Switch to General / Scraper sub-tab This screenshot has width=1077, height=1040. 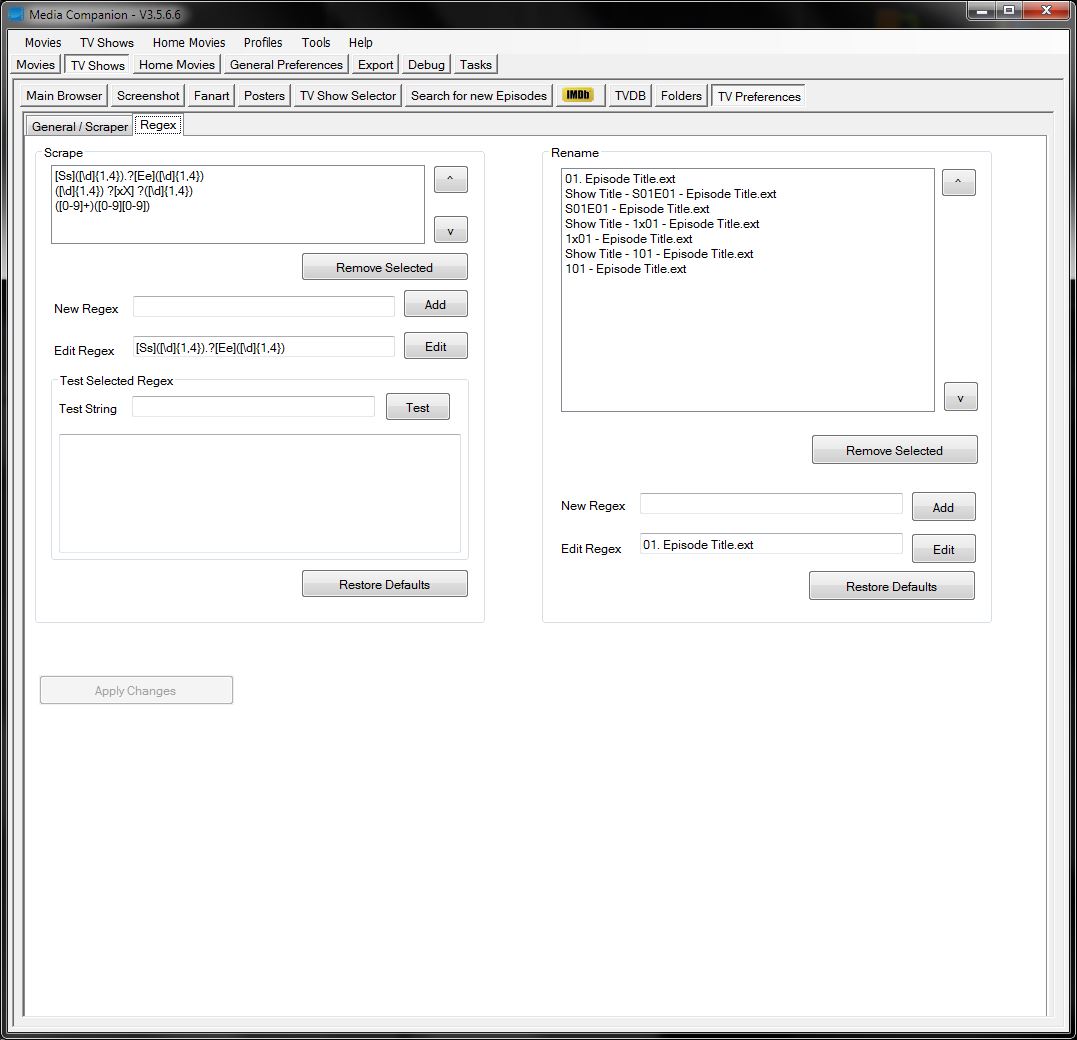tap(80, 126)
